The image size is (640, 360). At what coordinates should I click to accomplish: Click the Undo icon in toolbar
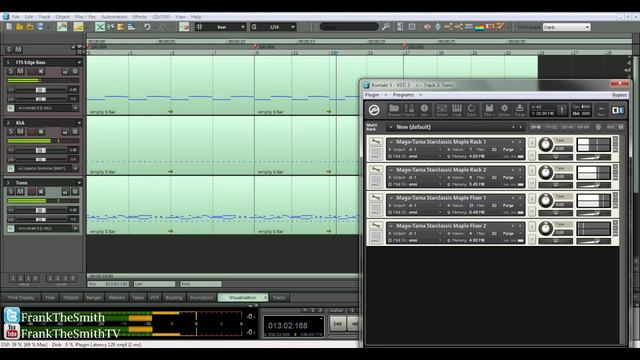[147, 27]
